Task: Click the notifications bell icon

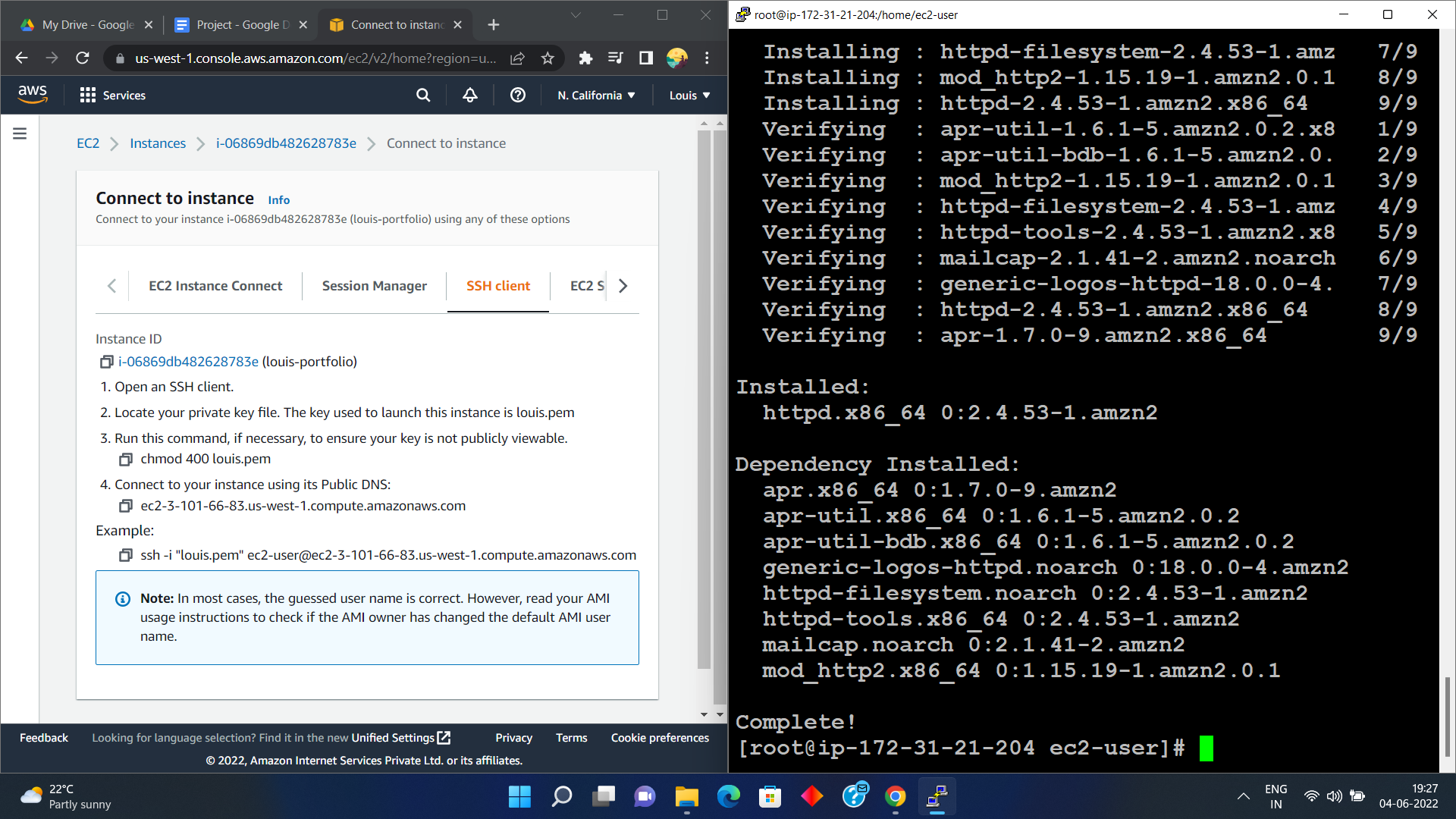Action: tap(470, 95)
